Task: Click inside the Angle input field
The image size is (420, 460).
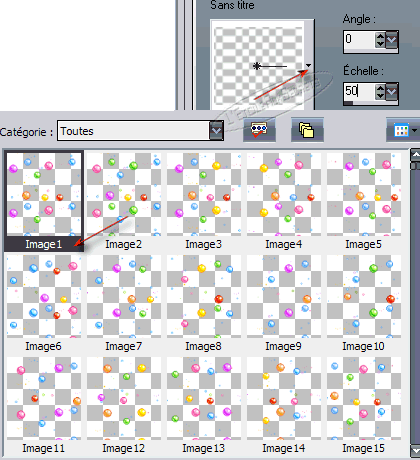Action: (x=359, y=40)
